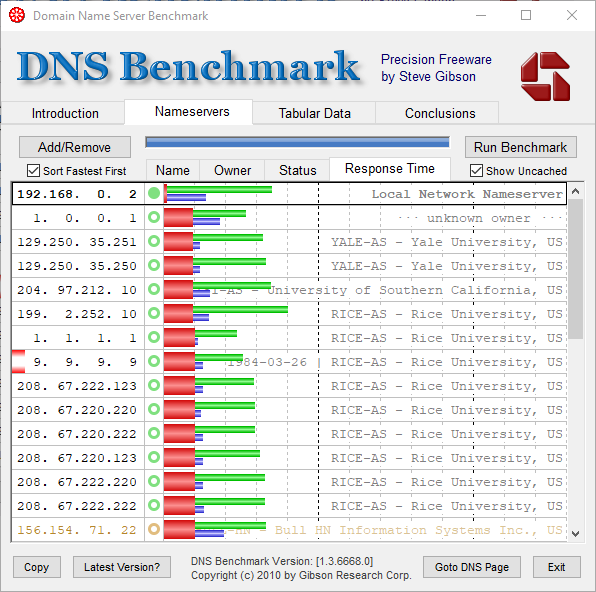Open the Tabular Data tab
This screenshot has width=596, height=592.
(314, 113)
